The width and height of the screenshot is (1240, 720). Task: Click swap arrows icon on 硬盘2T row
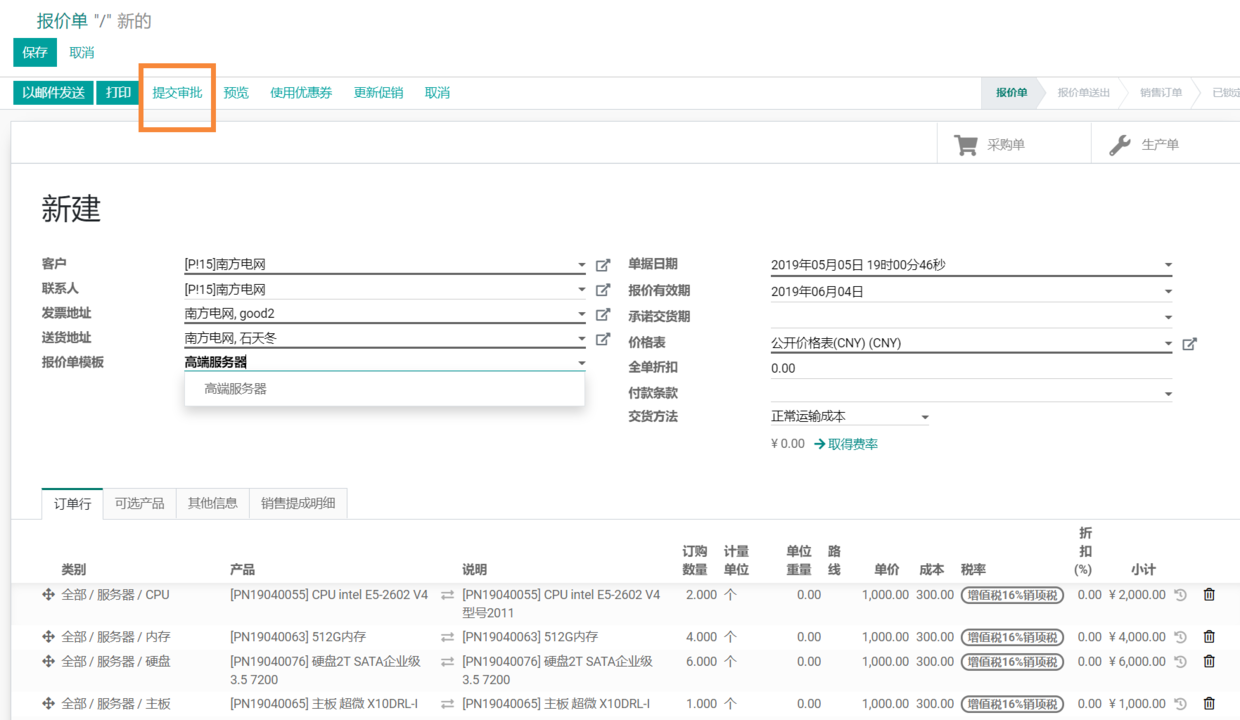pyautogui.click(x=447, y=662)
